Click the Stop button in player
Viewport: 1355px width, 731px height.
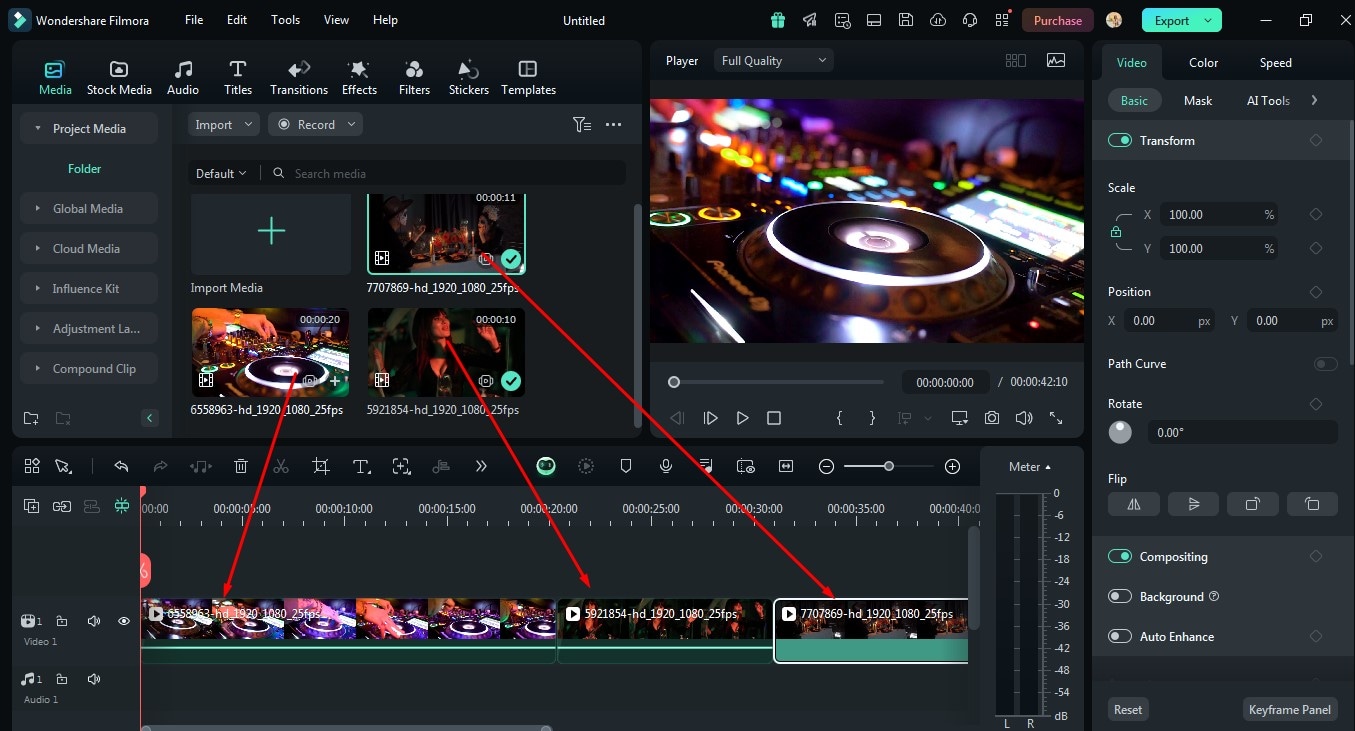click(x=774, y=418)
